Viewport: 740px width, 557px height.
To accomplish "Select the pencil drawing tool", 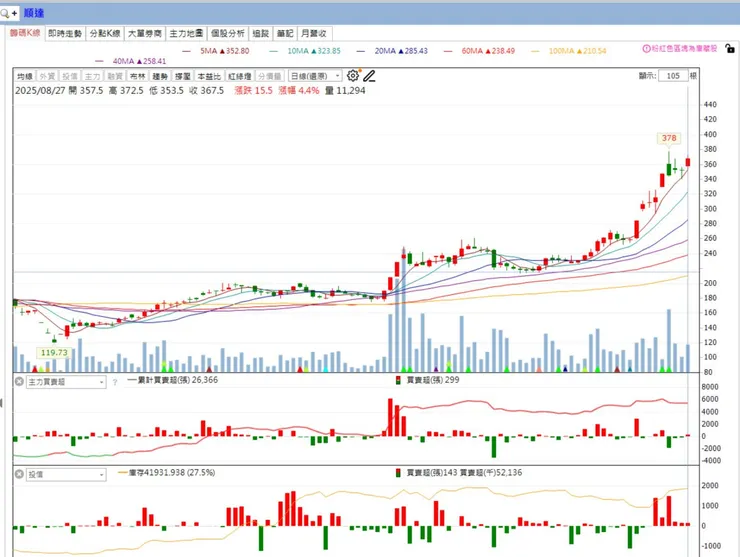I will point(369,76).
